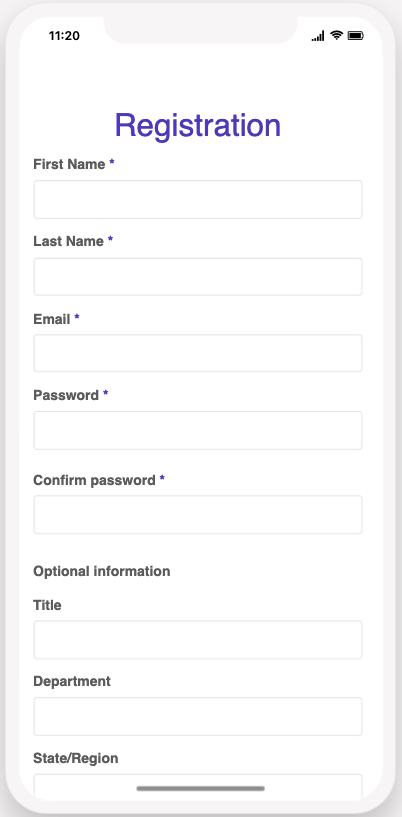Click the Email field label
402x817 pixels.
52,319
